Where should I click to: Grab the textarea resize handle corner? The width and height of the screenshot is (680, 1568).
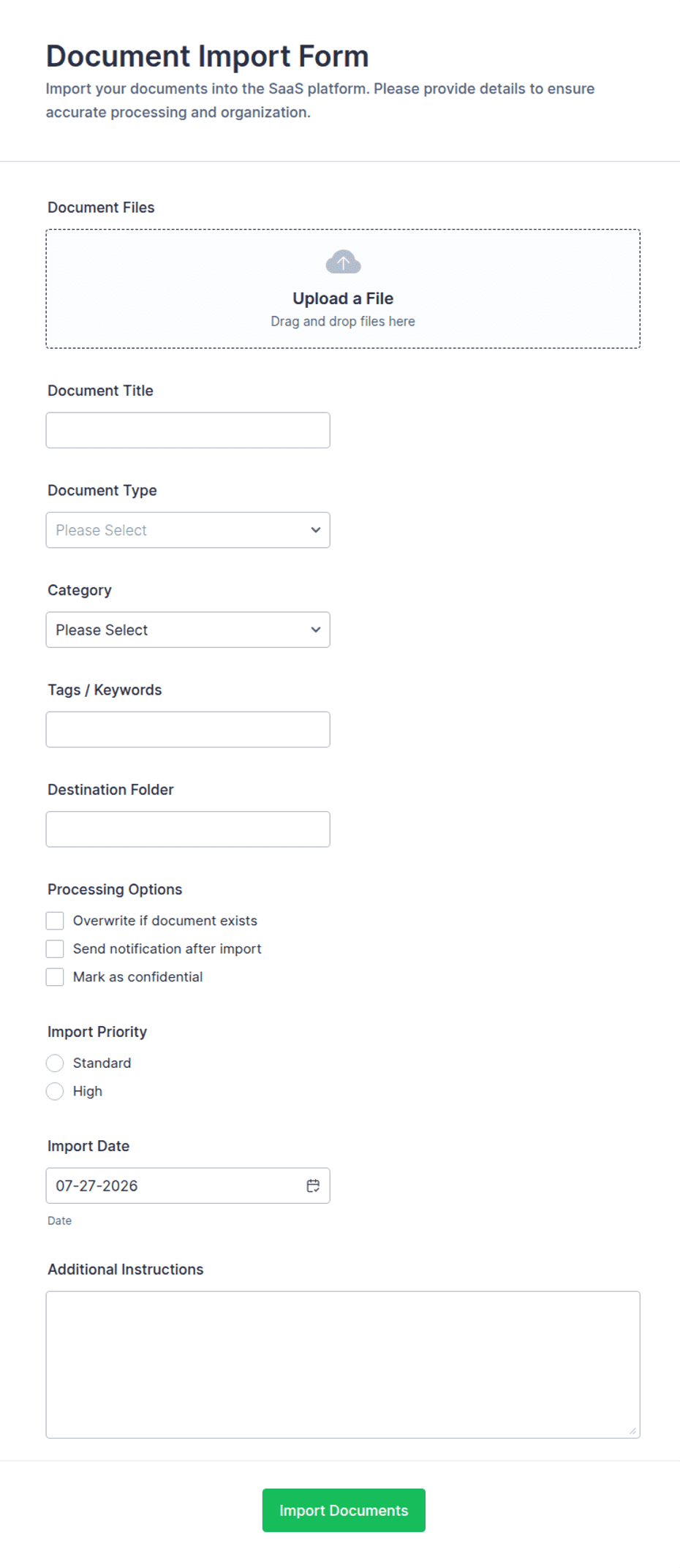click(633, 1431)
